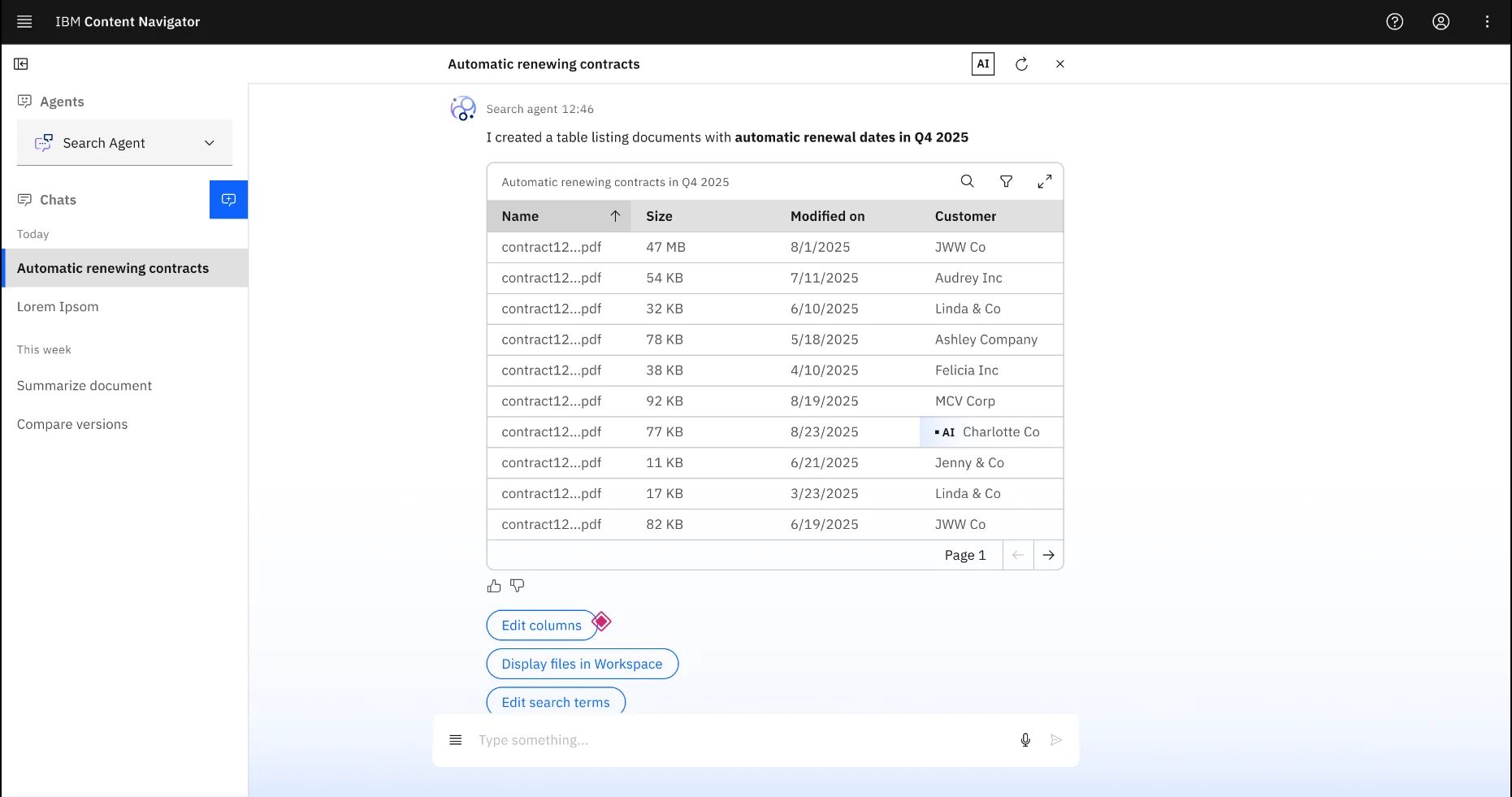
Task: Collapse the side panel with the panel toggle icon
Action: tap(21, 64)
